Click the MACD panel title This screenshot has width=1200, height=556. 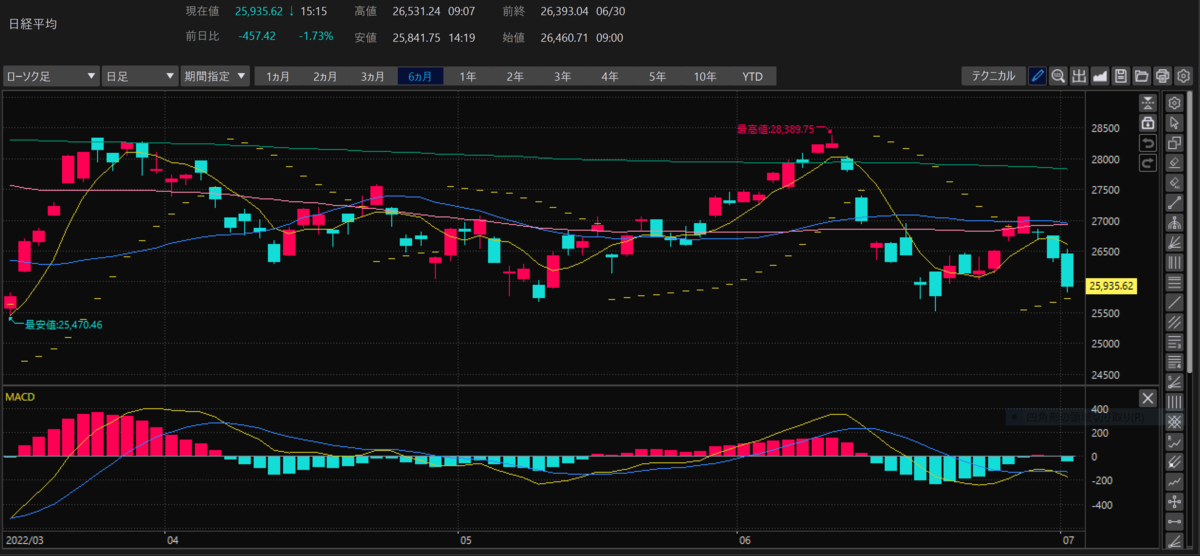click(20, 397)
